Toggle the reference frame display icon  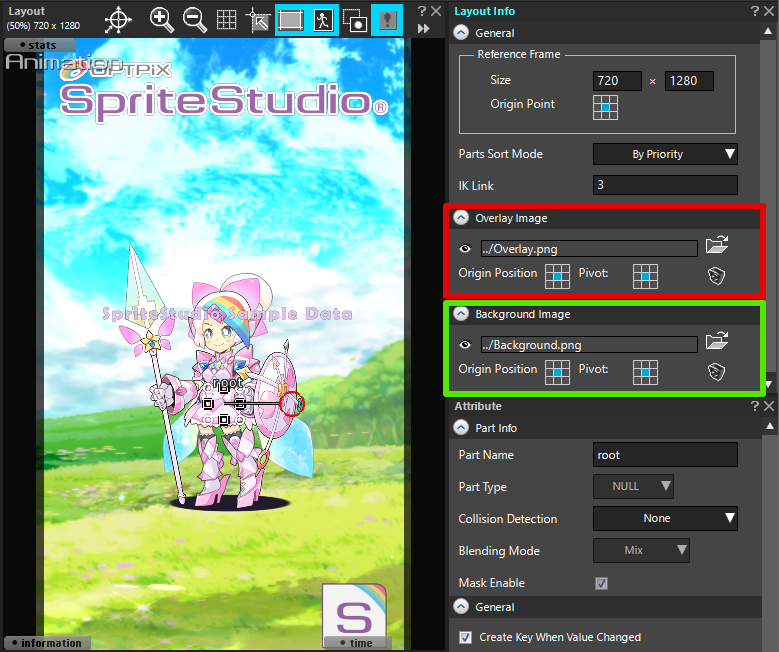291,20
